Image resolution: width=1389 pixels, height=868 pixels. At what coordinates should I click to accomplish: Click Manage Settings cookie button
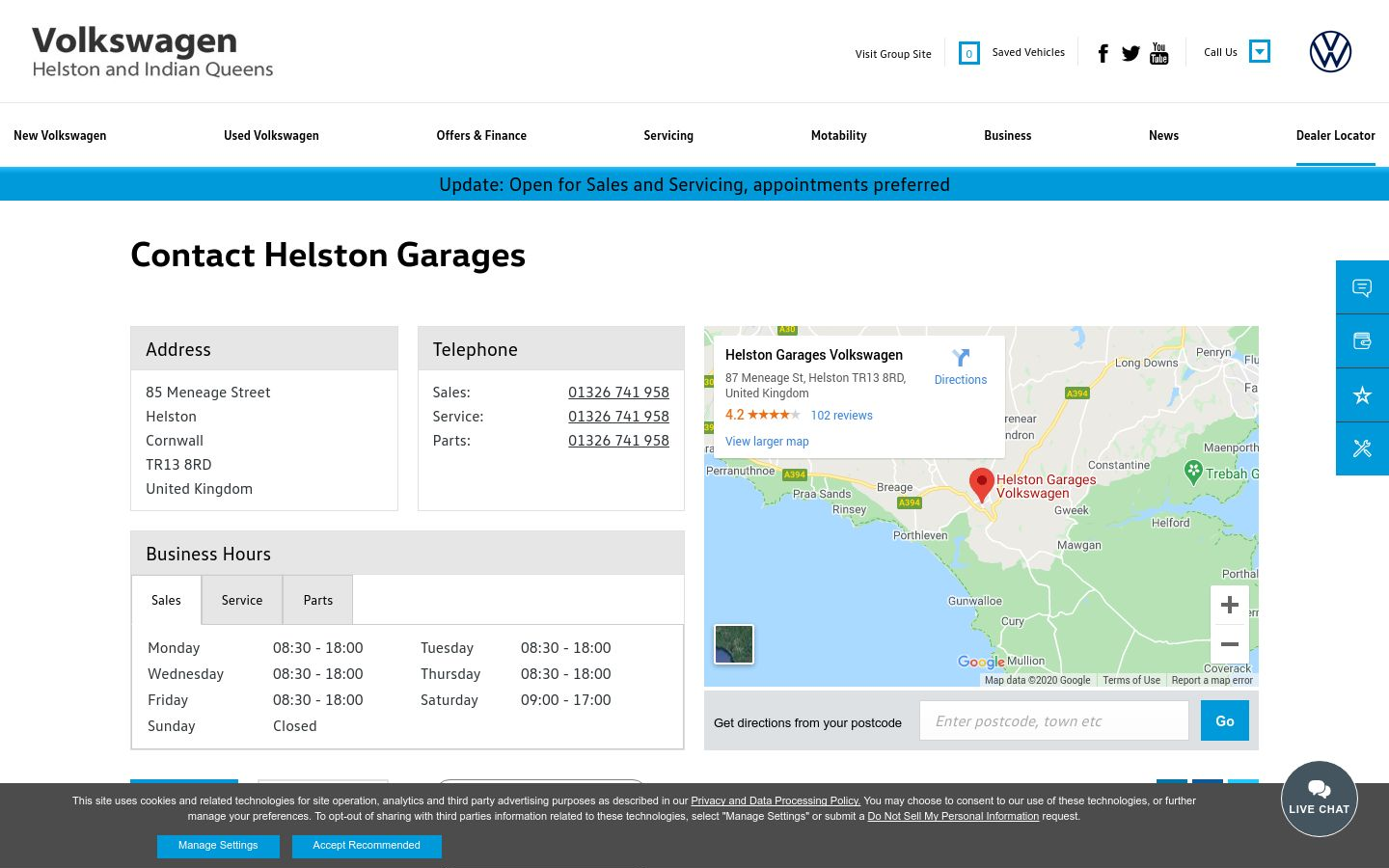pos(218,846)
